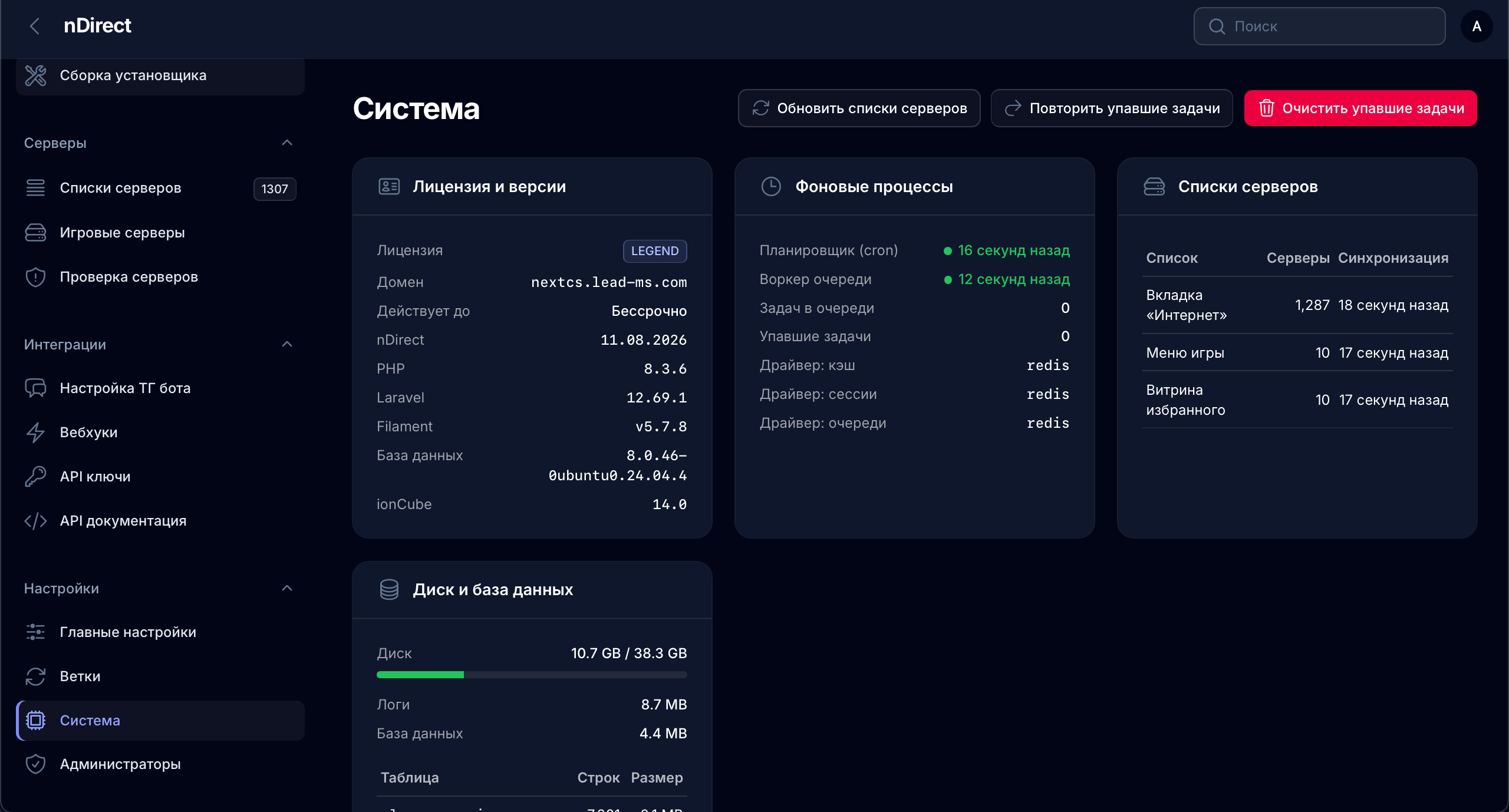Image resolution: width=1509 pixels, height=812 pixels.
Task: Click the shield icon for server check
Action: pos(35,277)
